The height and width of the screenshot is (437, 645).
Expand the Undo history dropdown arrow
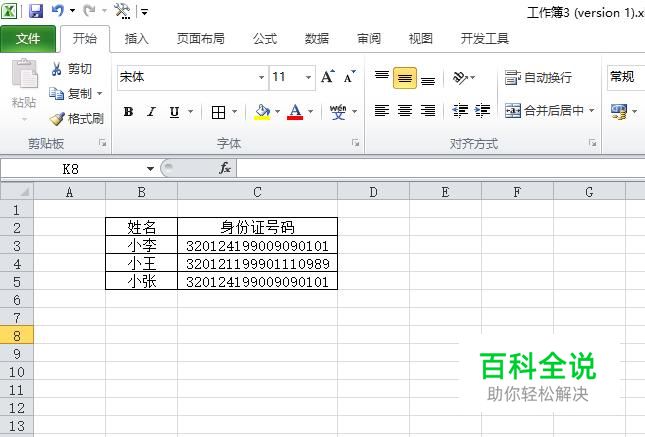pos(73,11)
